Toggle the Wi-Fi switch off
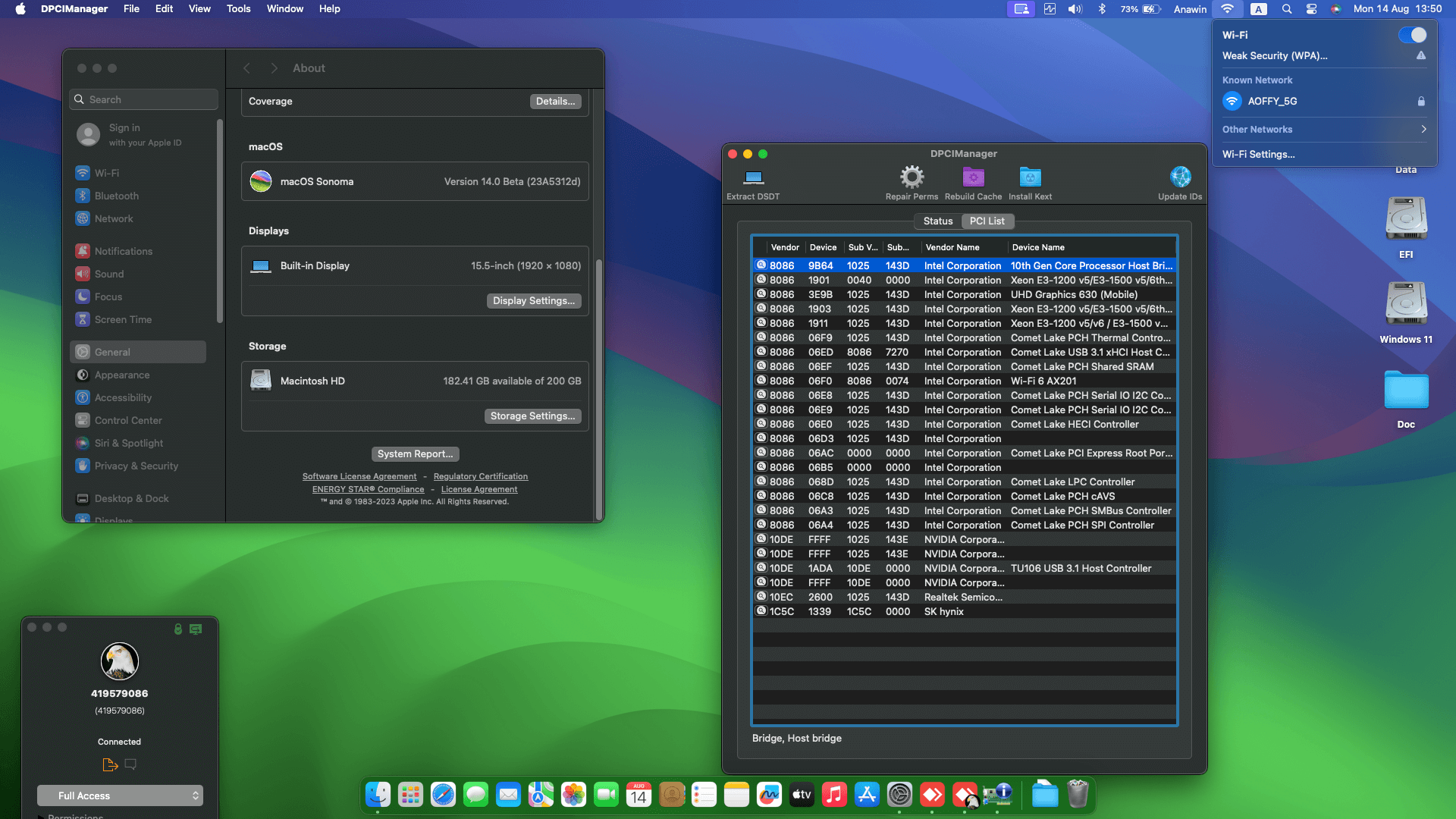Viewport: 1456px width, 819px height. point(1412,35)
